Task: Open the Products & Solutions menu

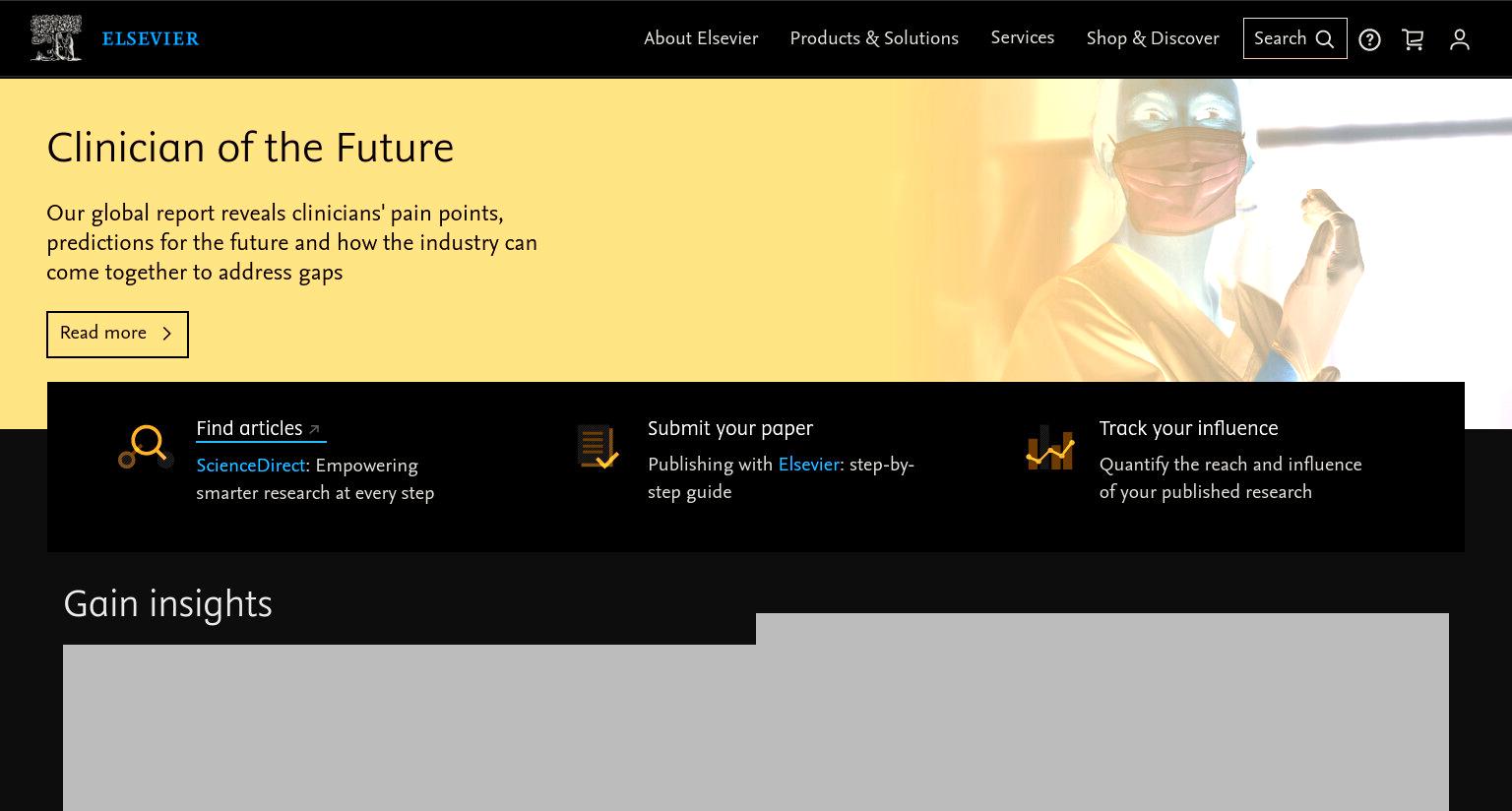Action: (x=874, y=38)
